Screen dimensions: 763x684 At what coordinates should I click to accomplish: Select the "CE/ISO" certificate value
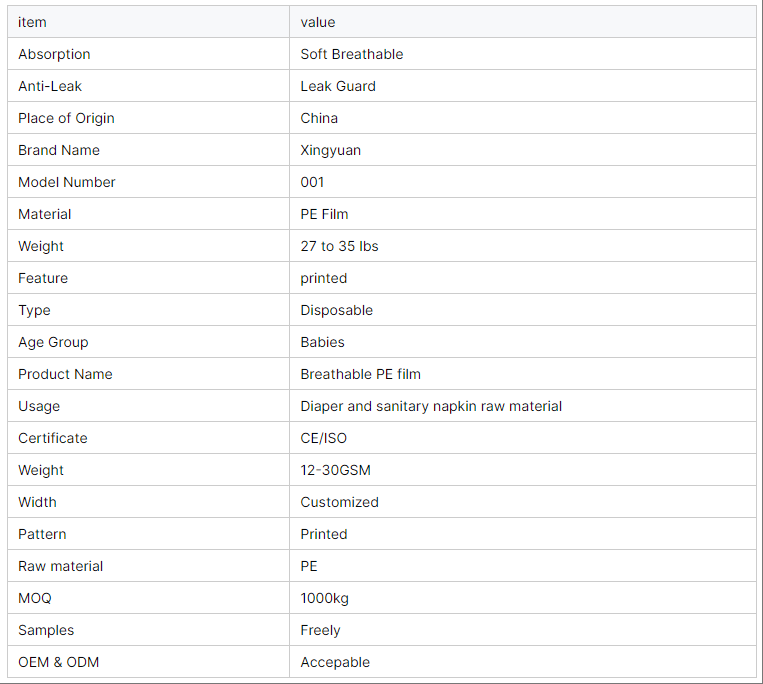pos(324,438)
